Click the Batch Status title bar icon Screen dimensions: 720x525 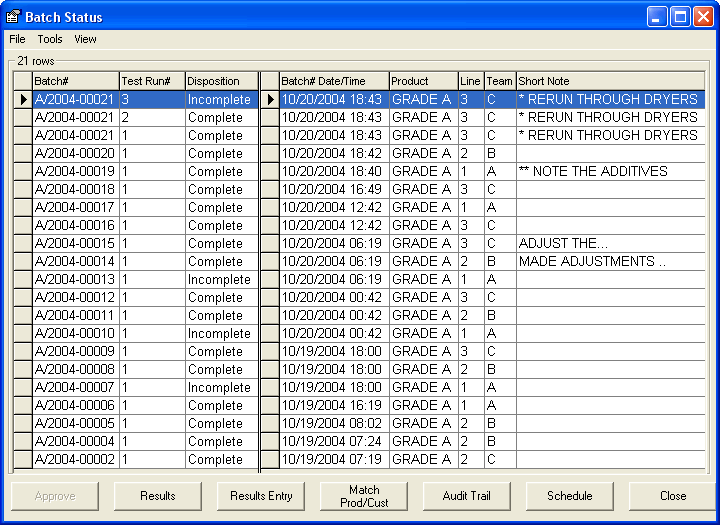tap(13, 17)
